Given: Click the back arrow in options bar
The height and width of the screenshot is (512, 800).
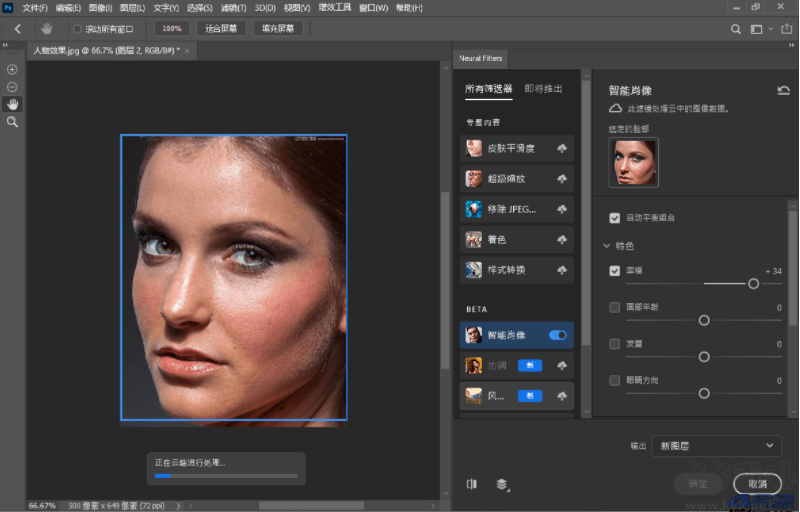Looking at the screenshot, I should [x=18, y=29].
